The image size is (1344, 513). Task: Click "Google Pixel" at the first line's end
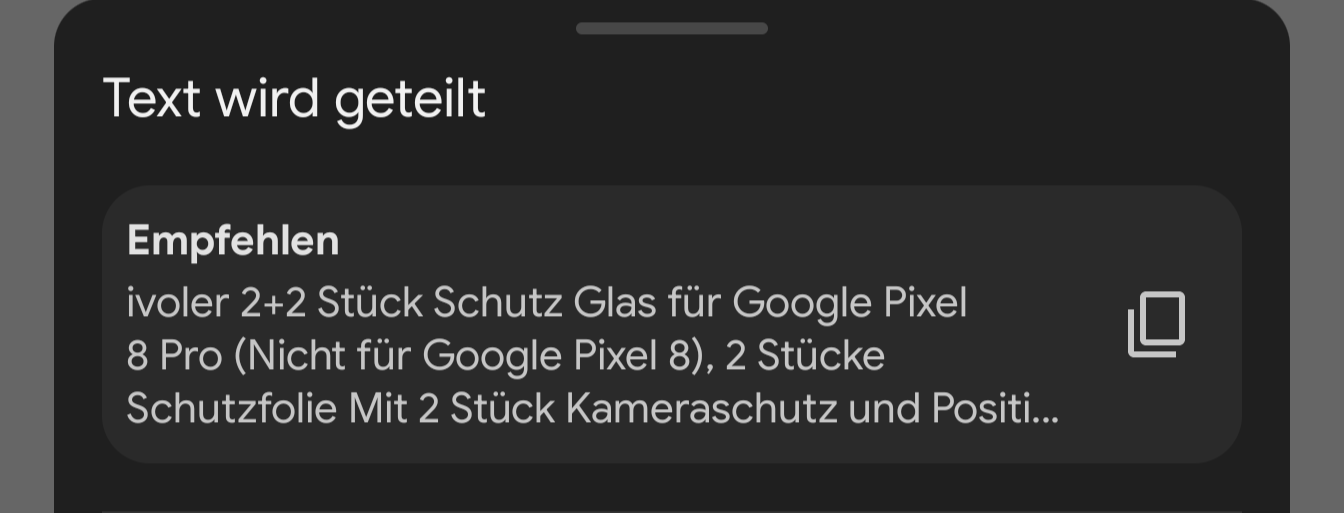tap(849, 302)
